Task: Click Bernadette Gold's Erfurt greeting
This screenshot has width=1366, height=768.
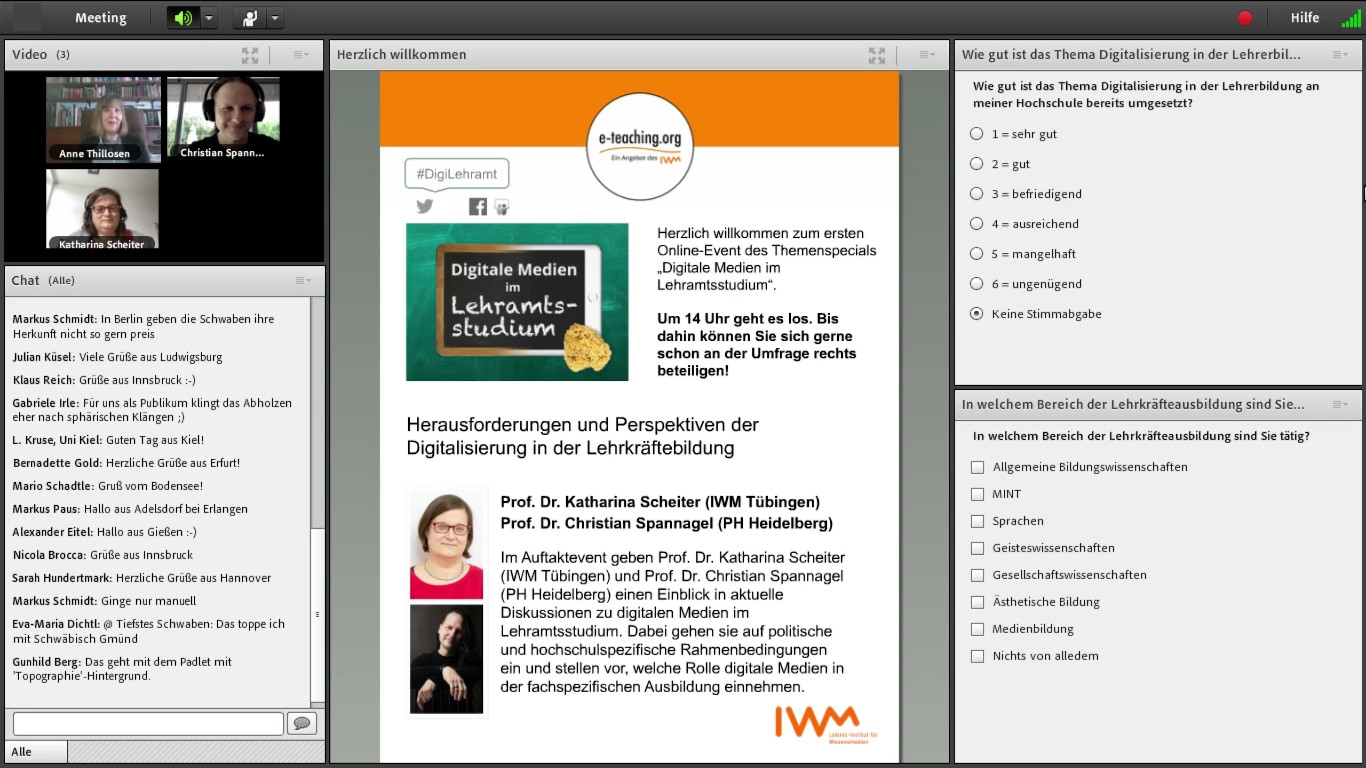Action: coord(127,463)
